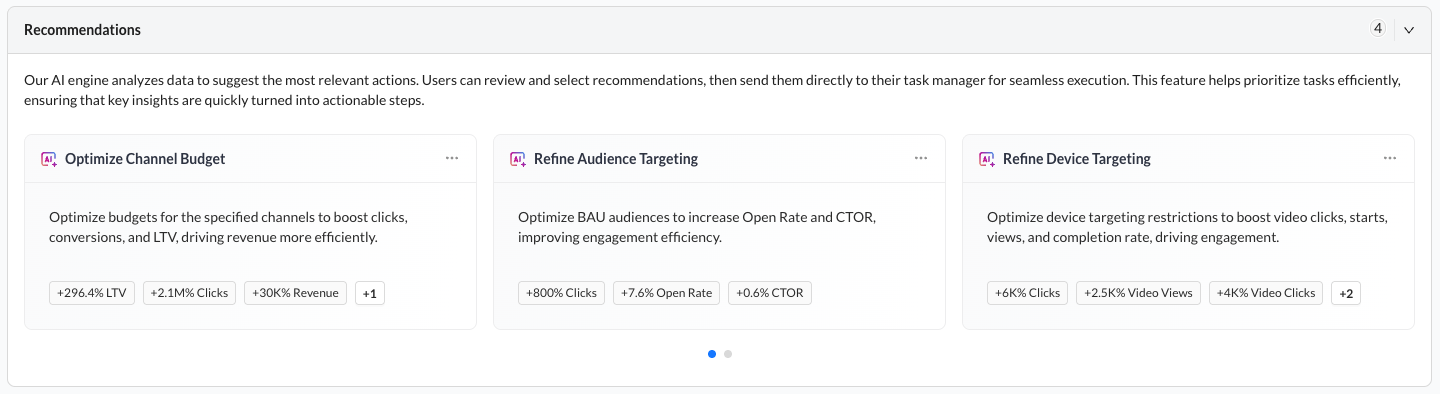
Task: Collapse the Recommendations panel chevron
Action: pos(1409,30)
